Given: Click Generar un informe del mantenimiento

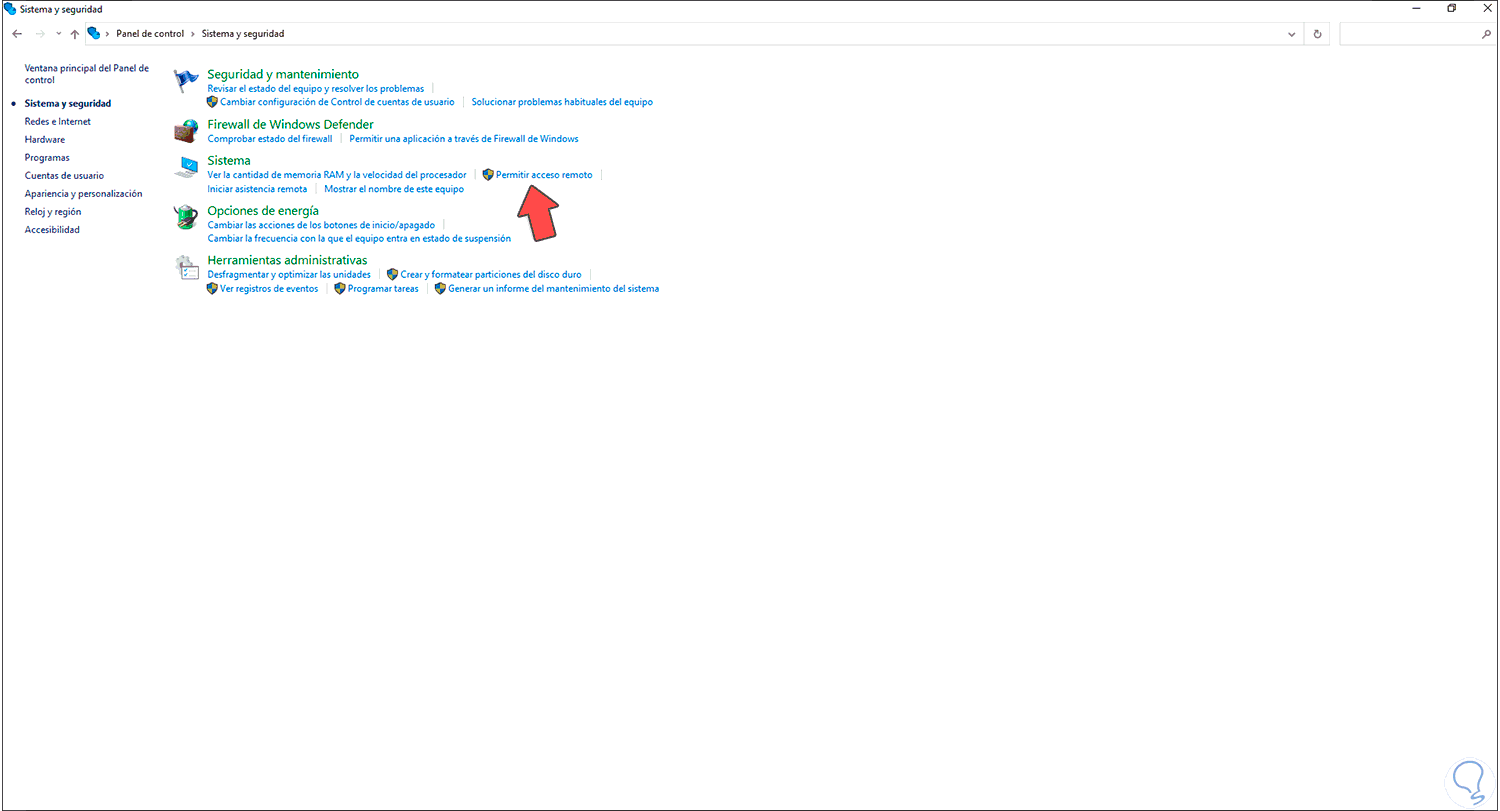Looking at the screenshot, I should click(554, 289).
